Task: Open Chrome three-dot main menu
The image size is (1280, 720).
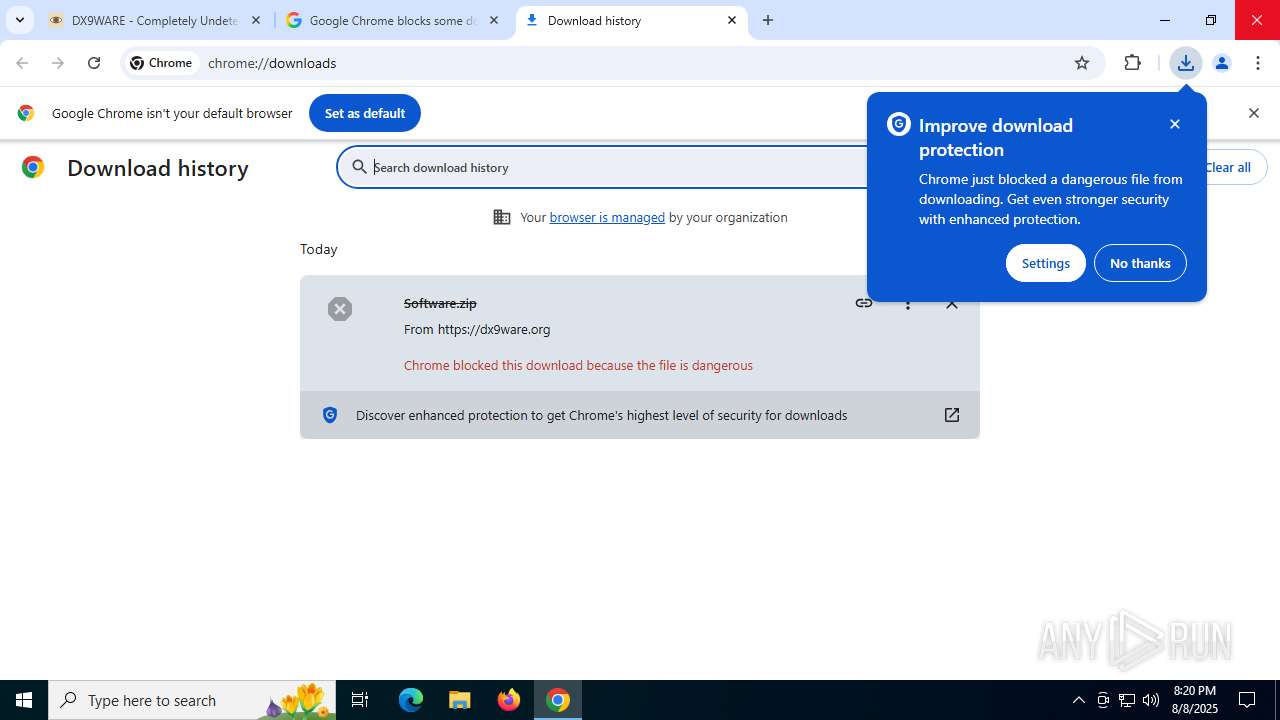Action: 1258,63
